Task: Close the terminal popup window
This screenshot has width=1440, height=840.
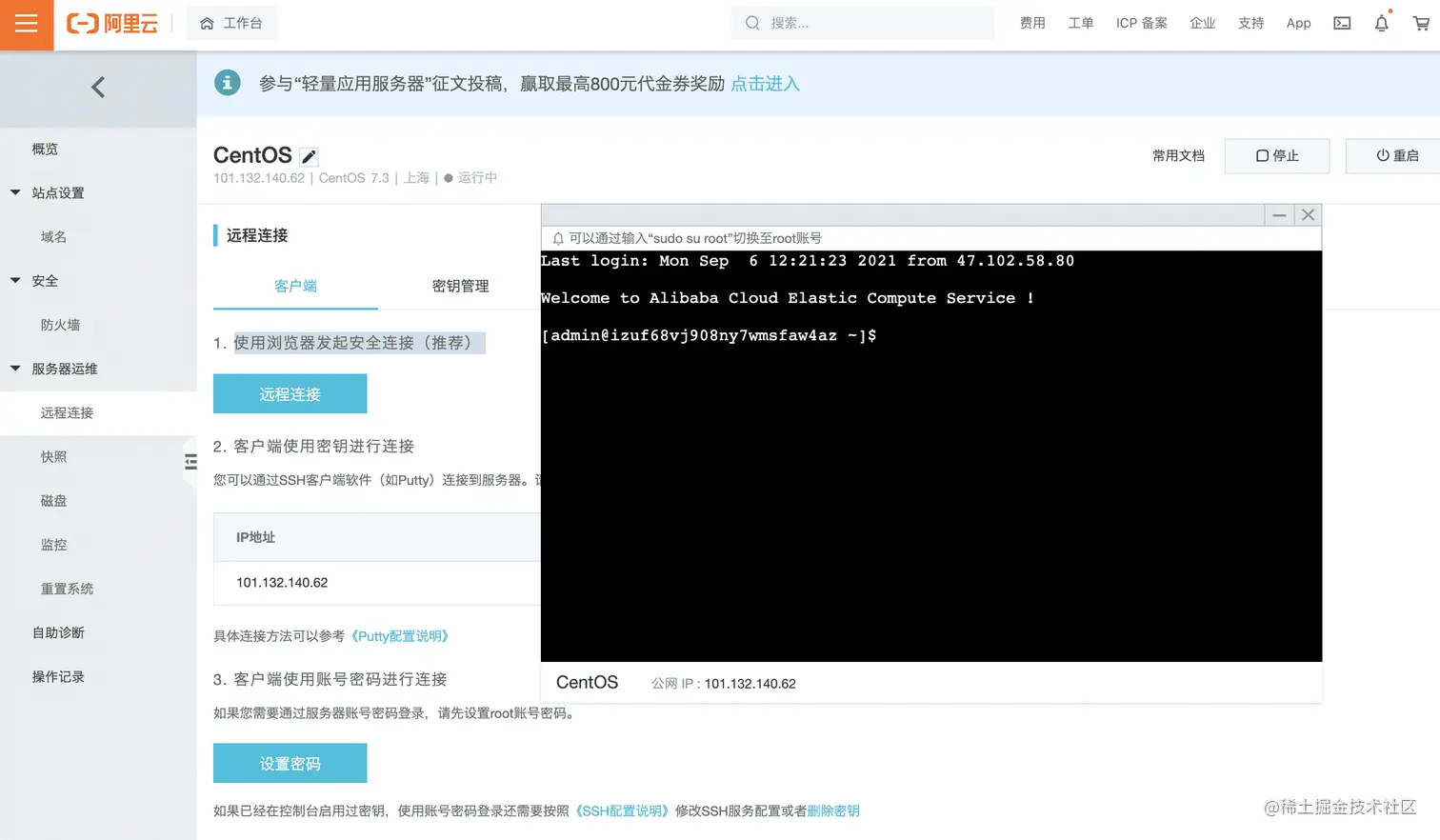Action: point(1308,215)
